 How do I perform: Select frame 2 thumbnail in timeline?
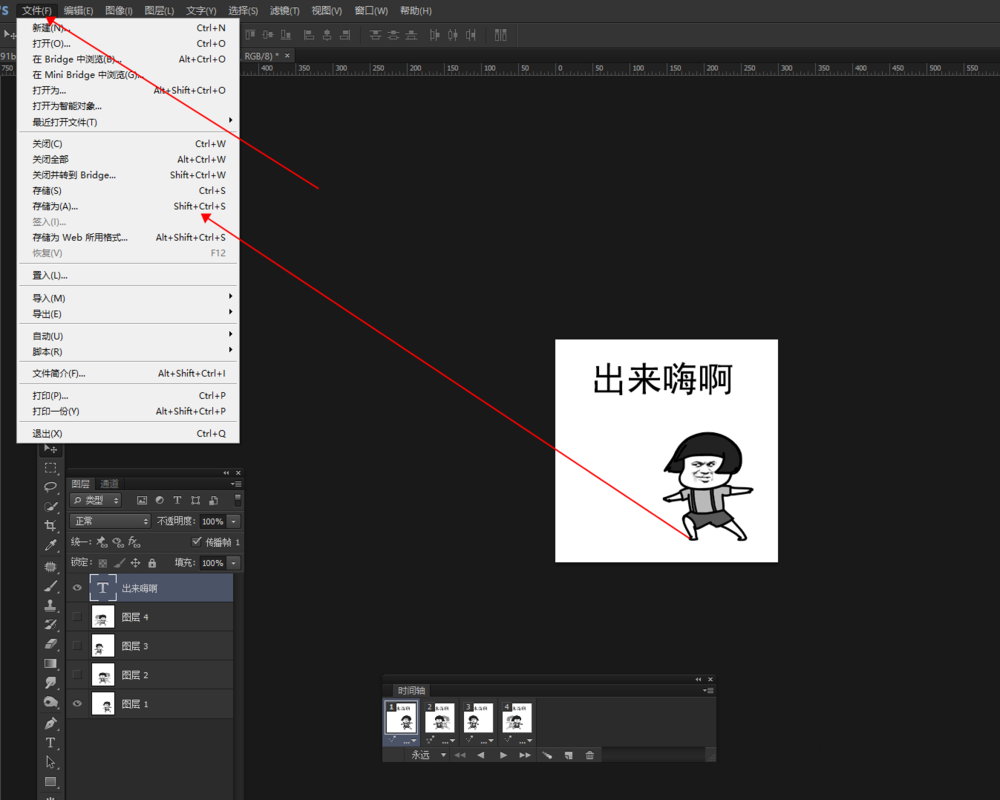[440, 718]
